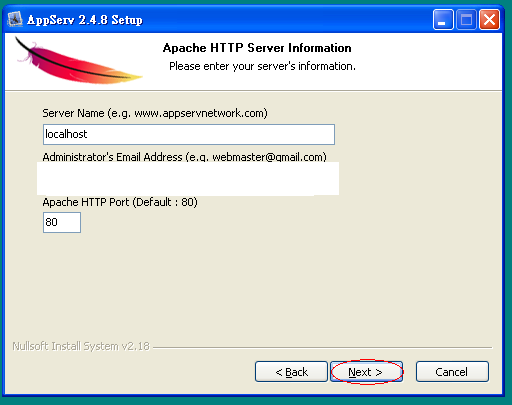Cancel the AppServ installation
Viewport: 512px width, 405px height.
(x=452, y=372)
